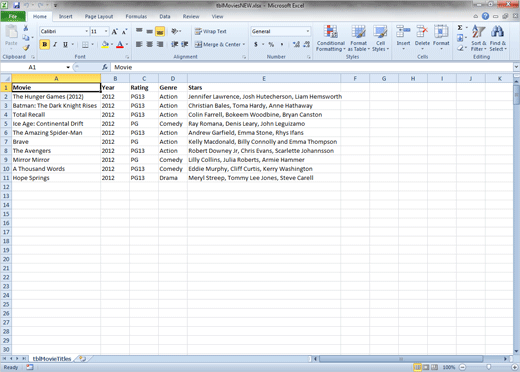The height and width of the screenshot is (372, 520).
Task: Click the Save icon in Quick Access Toolbar
Action: [16, 5]
